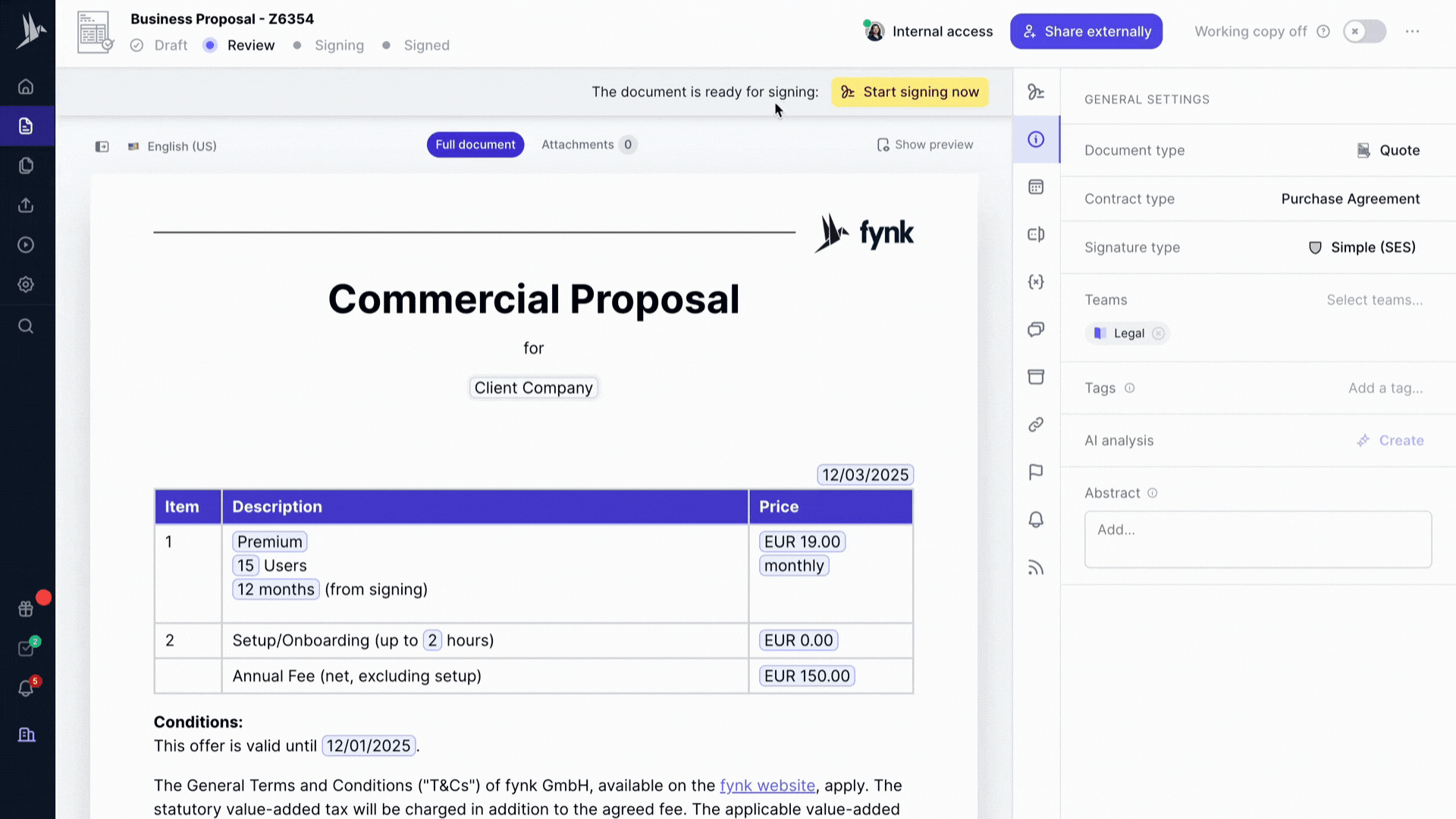This screenshot has height=819, width=1456.
Task: Open the Home icon in left sidebar
Action: (26, 86)
